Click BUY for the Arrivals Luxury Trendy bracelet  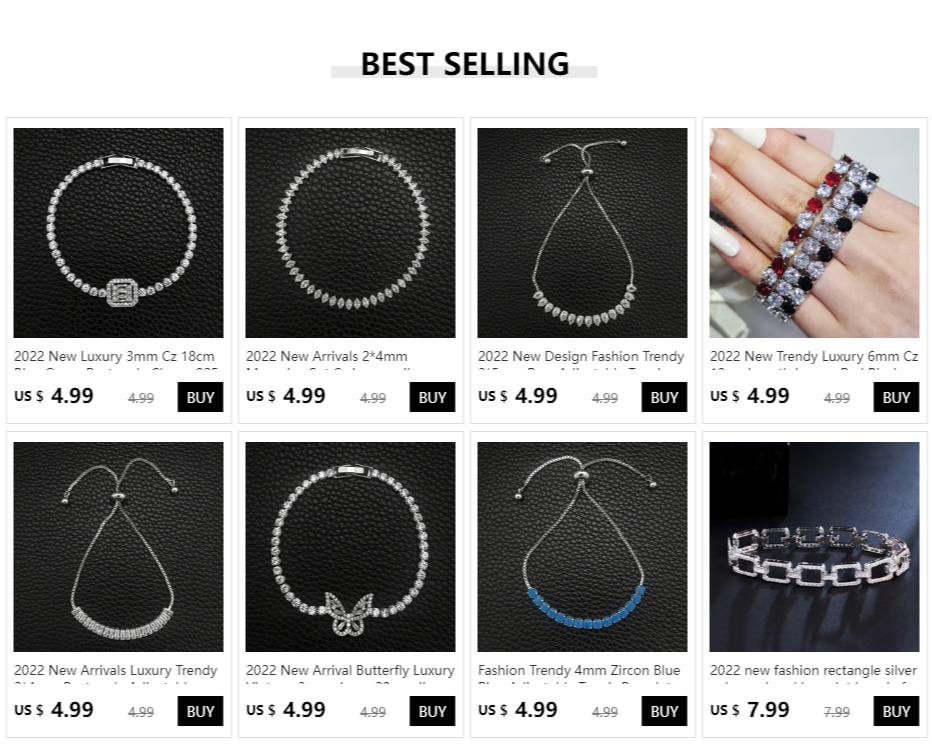click(200, 711)
